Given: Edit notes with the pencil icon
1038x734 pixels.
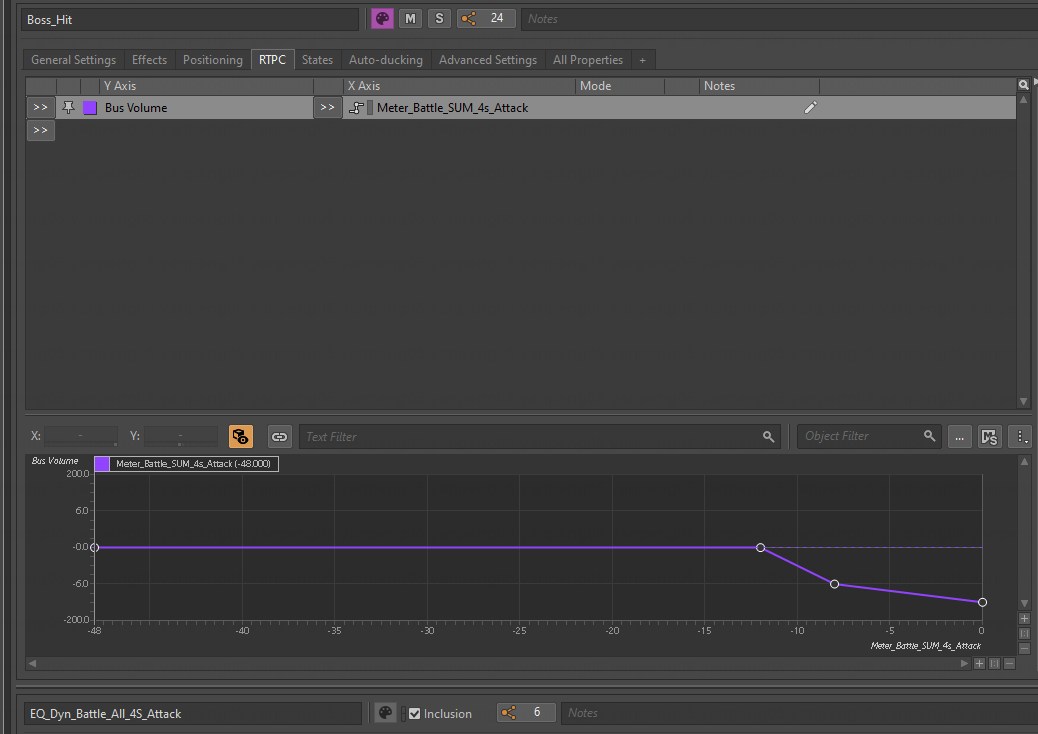Looking at the screenshot, I should 810,107.
